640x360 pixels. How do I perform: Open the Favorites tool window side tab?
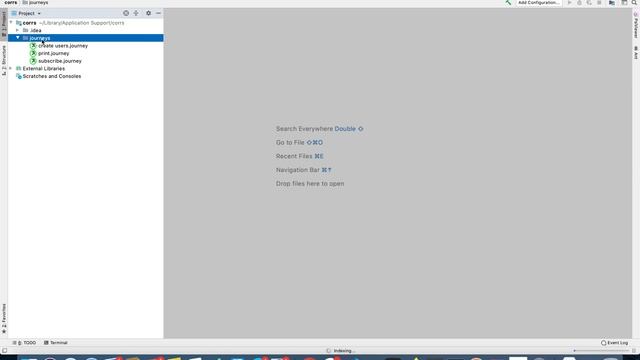(4, 318)
